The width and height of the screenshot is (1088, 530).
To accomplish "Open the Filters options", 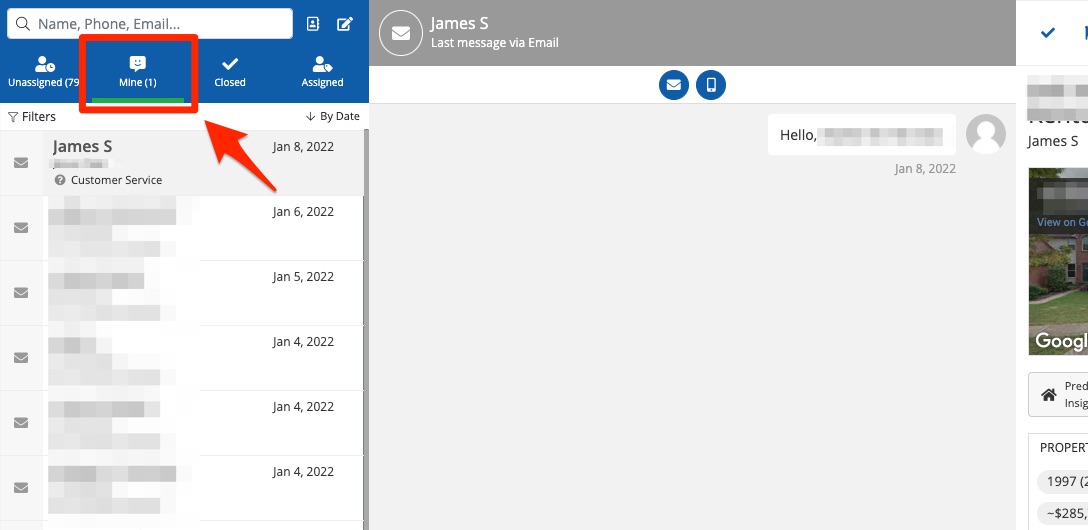I will [32, 117].
